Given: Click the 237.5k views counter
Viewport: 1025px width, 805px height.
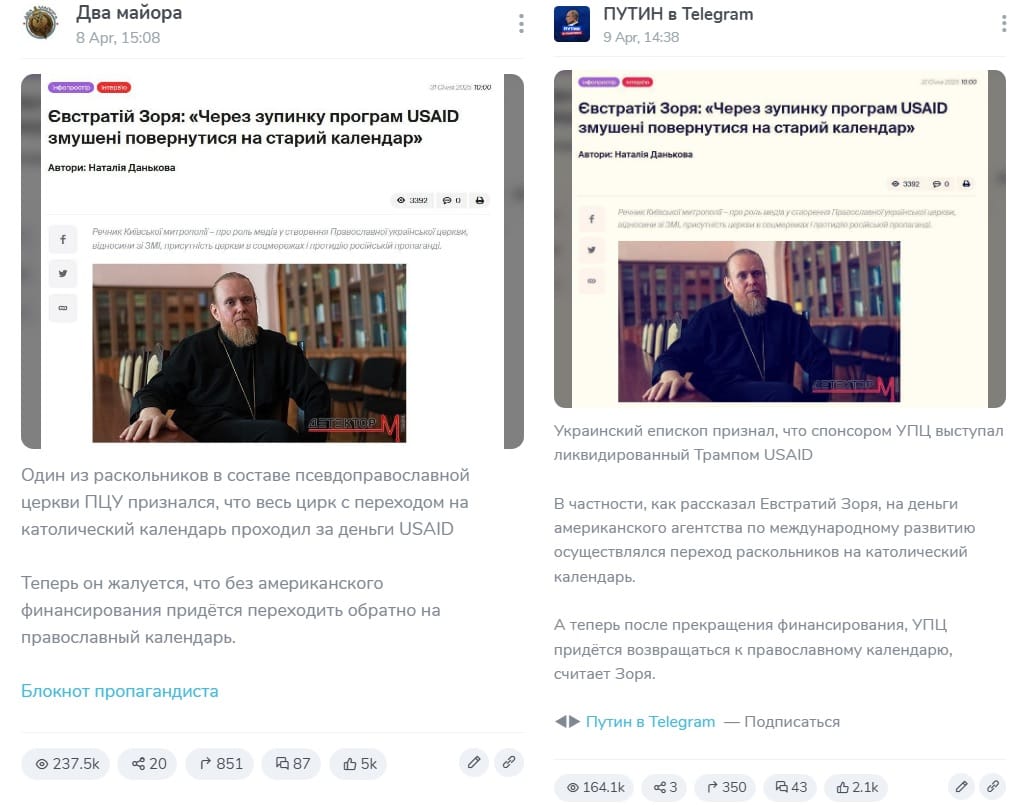Looking at the screenshot, I should (66, 764).
